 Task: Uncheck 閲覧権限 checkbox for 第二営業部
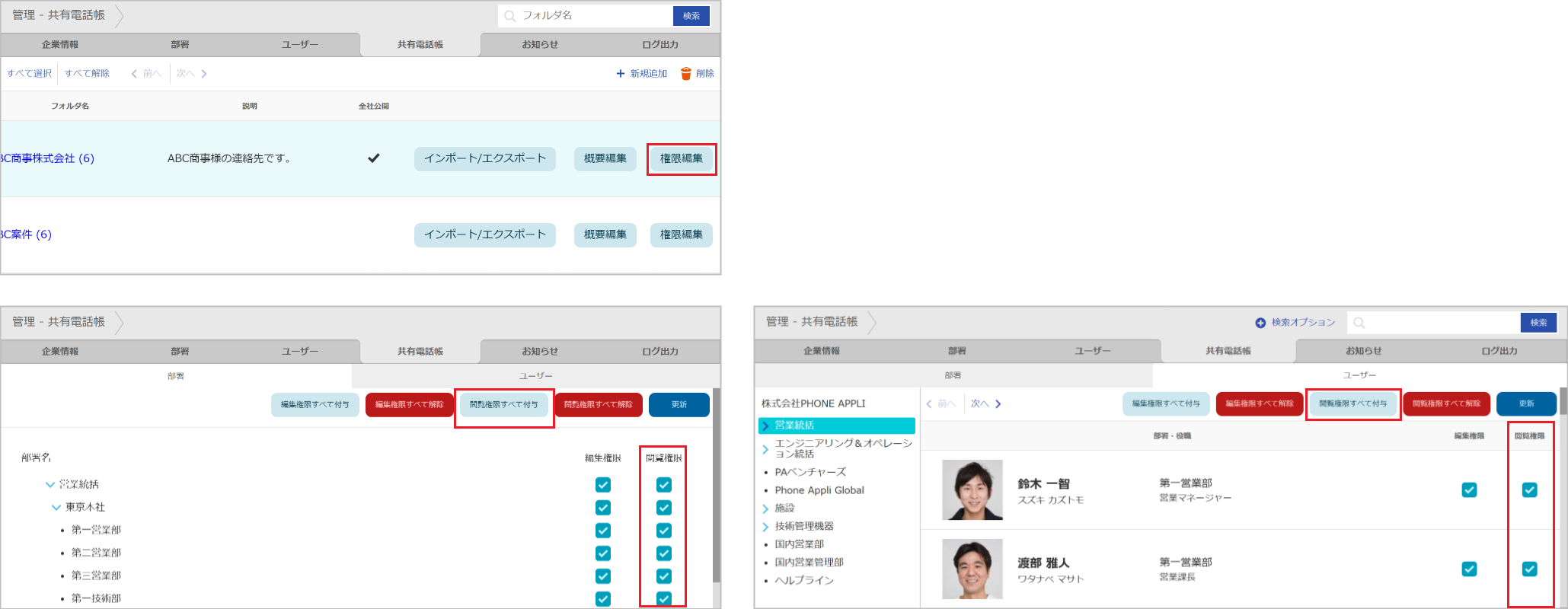(663, 553)
